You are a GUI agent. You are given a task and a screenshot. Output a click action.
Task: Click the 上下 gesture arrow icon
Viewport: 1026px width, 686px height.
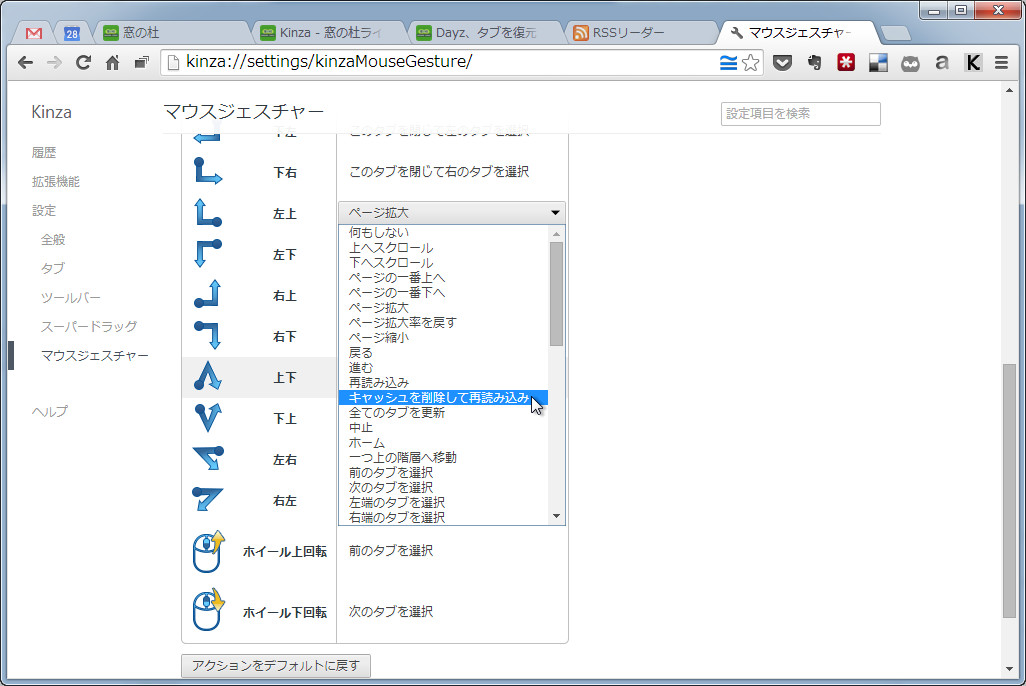[208, 376]
